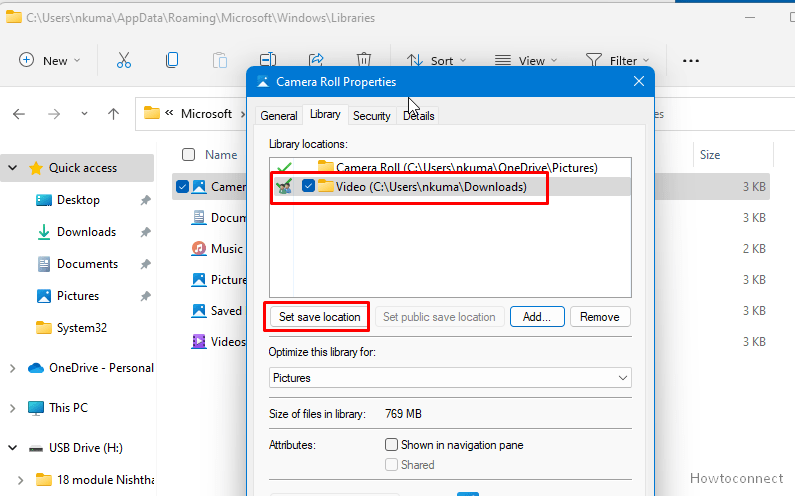Unpin Desktop using its pin icon
This screenshot has height=496, width=795.
(x=146, y=200)
